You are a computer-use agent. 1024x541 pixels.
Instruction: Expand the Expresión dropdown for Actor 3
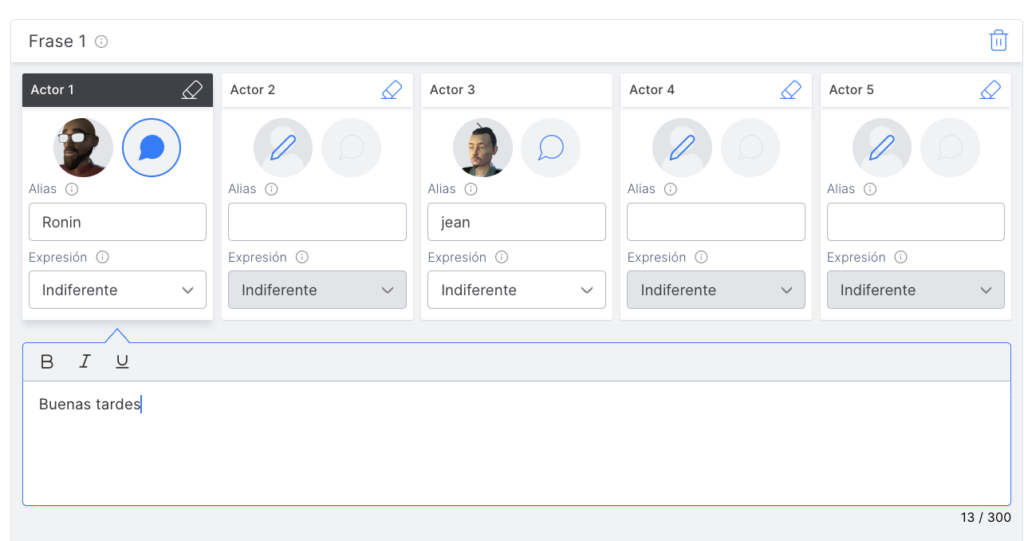click(516, 290)
